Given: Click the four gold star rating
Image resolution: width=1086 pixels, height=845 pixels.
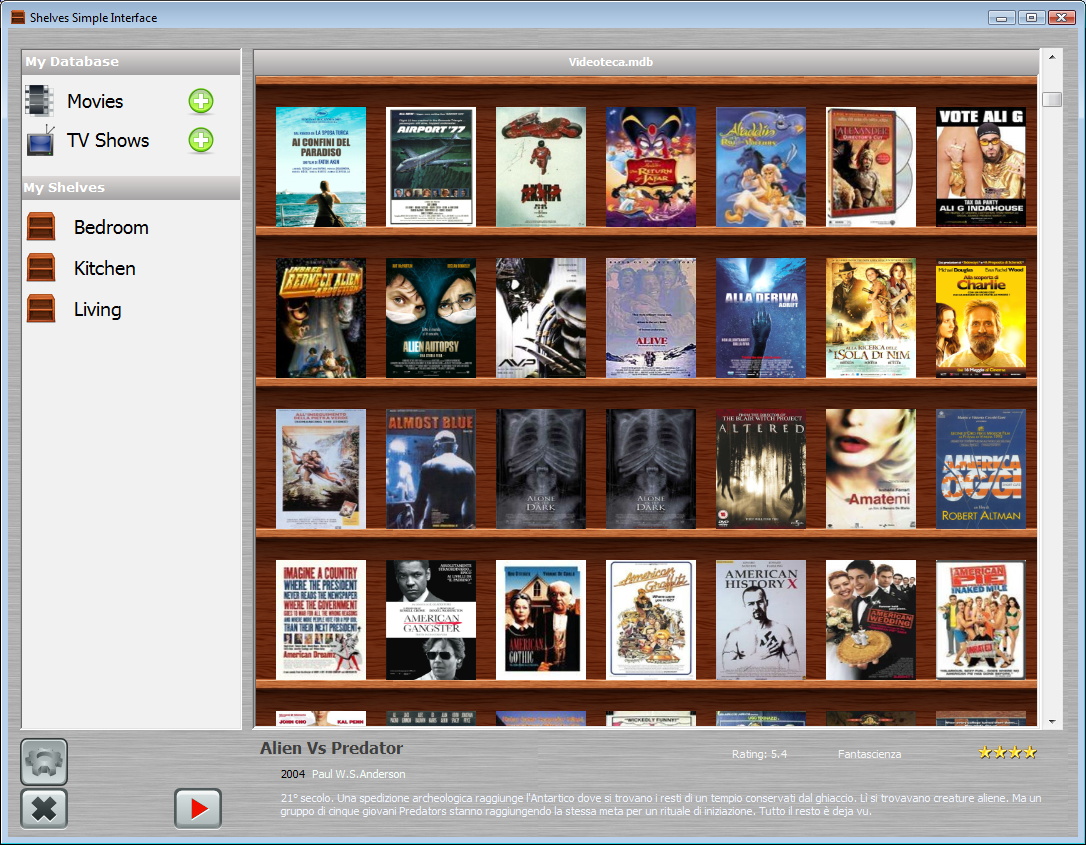Looking at the screenshot, I should 1007,752.
